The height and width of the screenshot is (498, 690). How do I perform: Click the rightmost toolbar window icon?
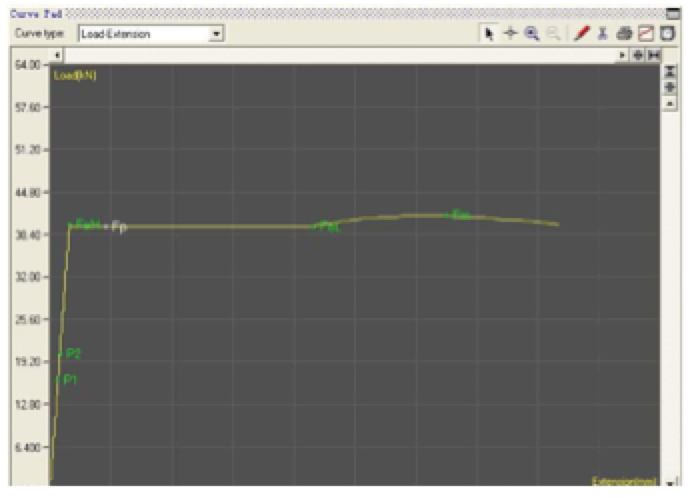pyautogui.click(x=667, y=33)
